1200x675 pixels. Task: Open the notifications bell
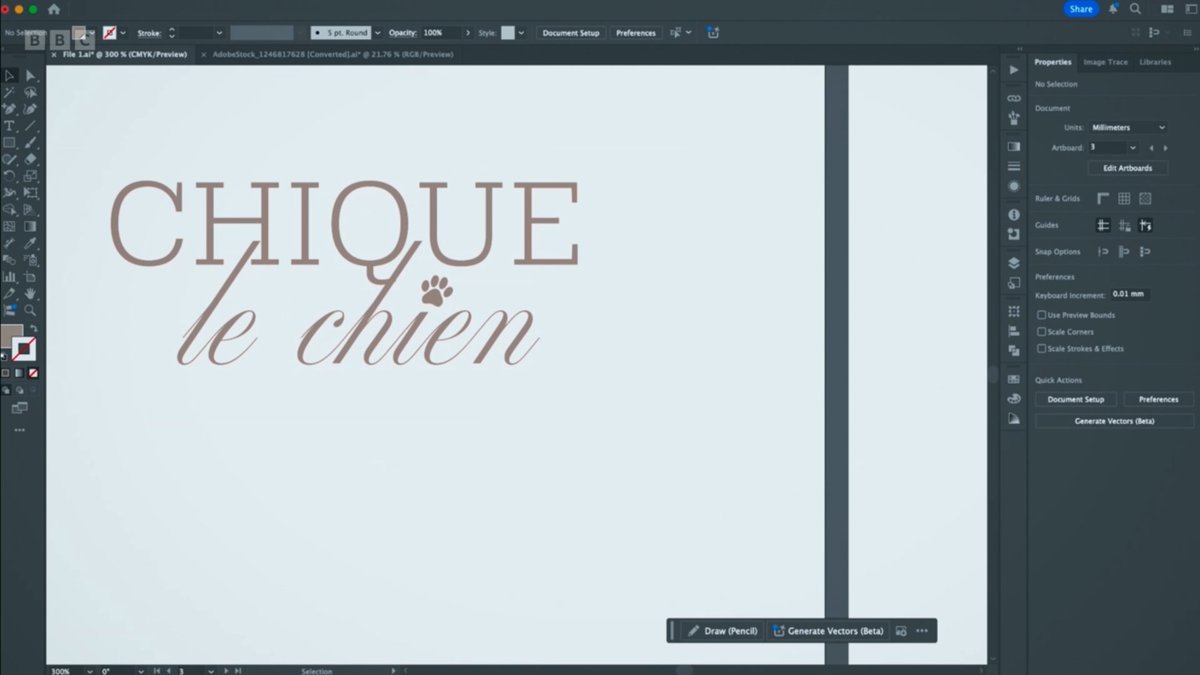point(1113,9)
